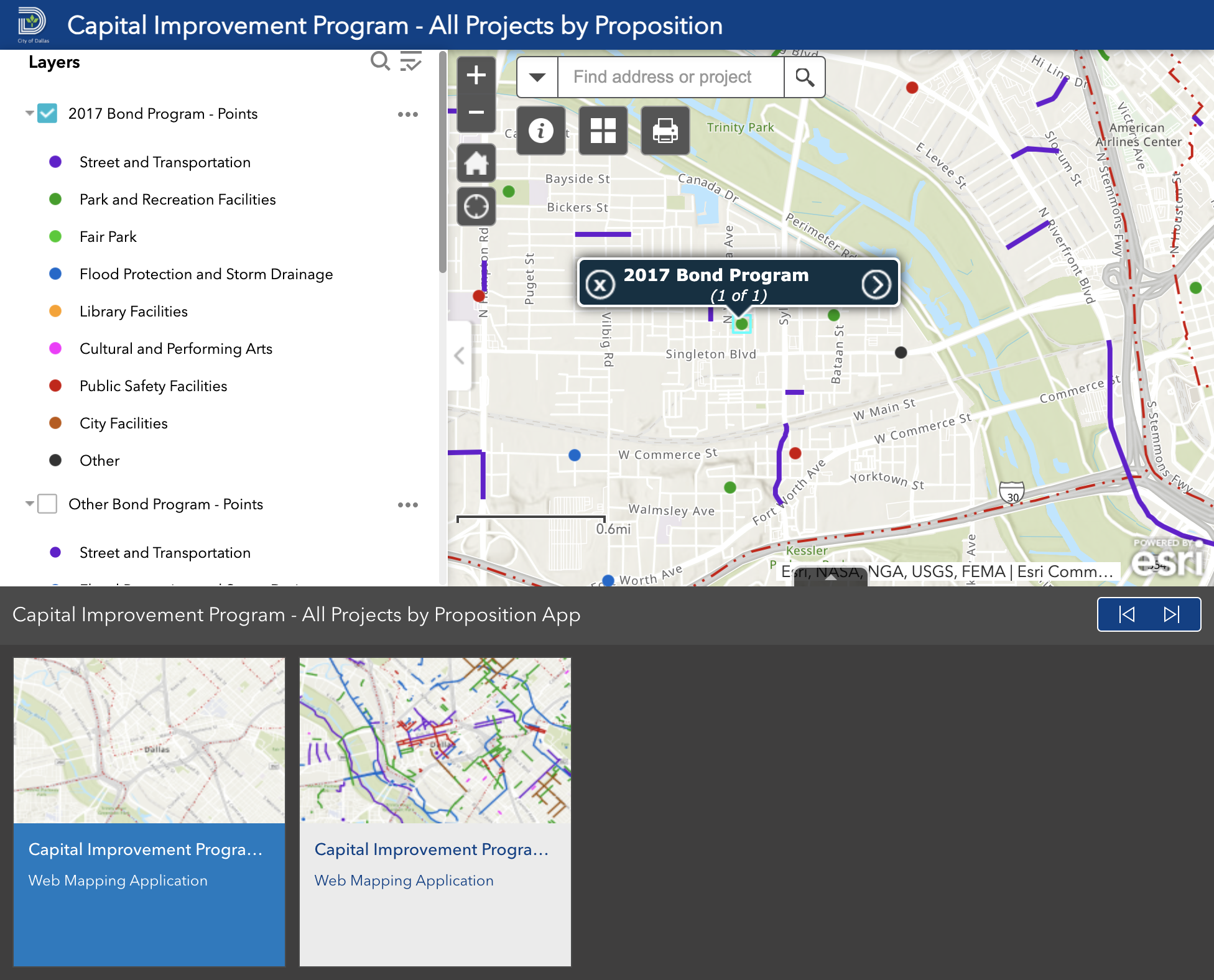This screenshot has width=1214, height=980.
Task: Select the Cultural and Performing Arts legend entry
Action: tap(176, 349)
